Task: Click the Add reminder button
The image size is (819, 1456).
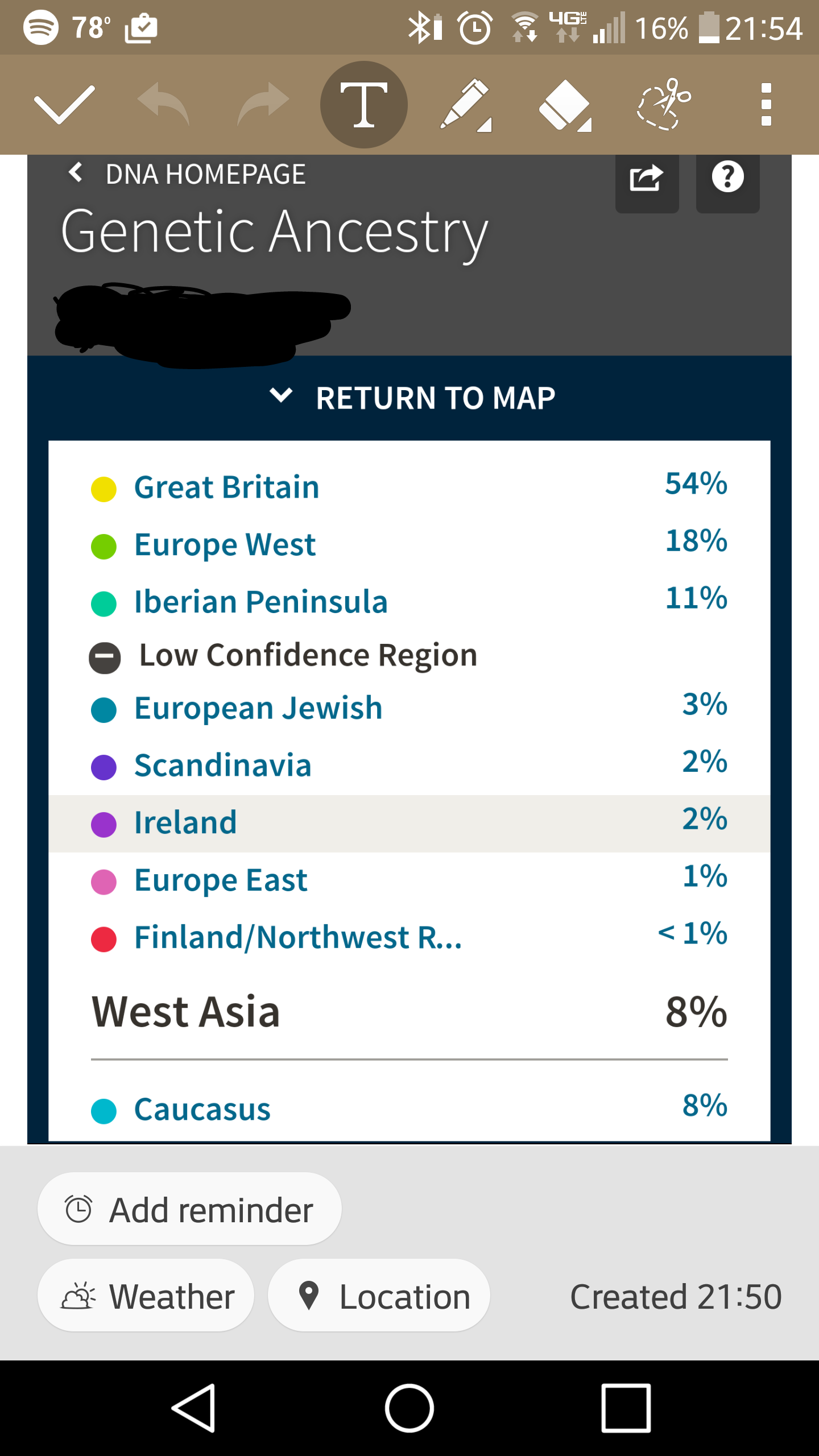Action: click(x=189, y=1210)
